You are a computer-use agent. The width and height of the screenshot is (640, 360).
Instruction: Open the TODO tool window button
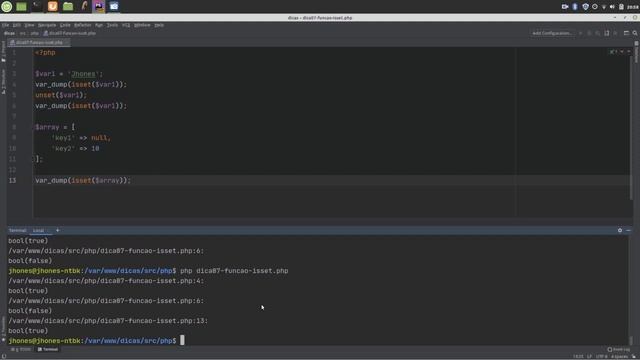21,349
